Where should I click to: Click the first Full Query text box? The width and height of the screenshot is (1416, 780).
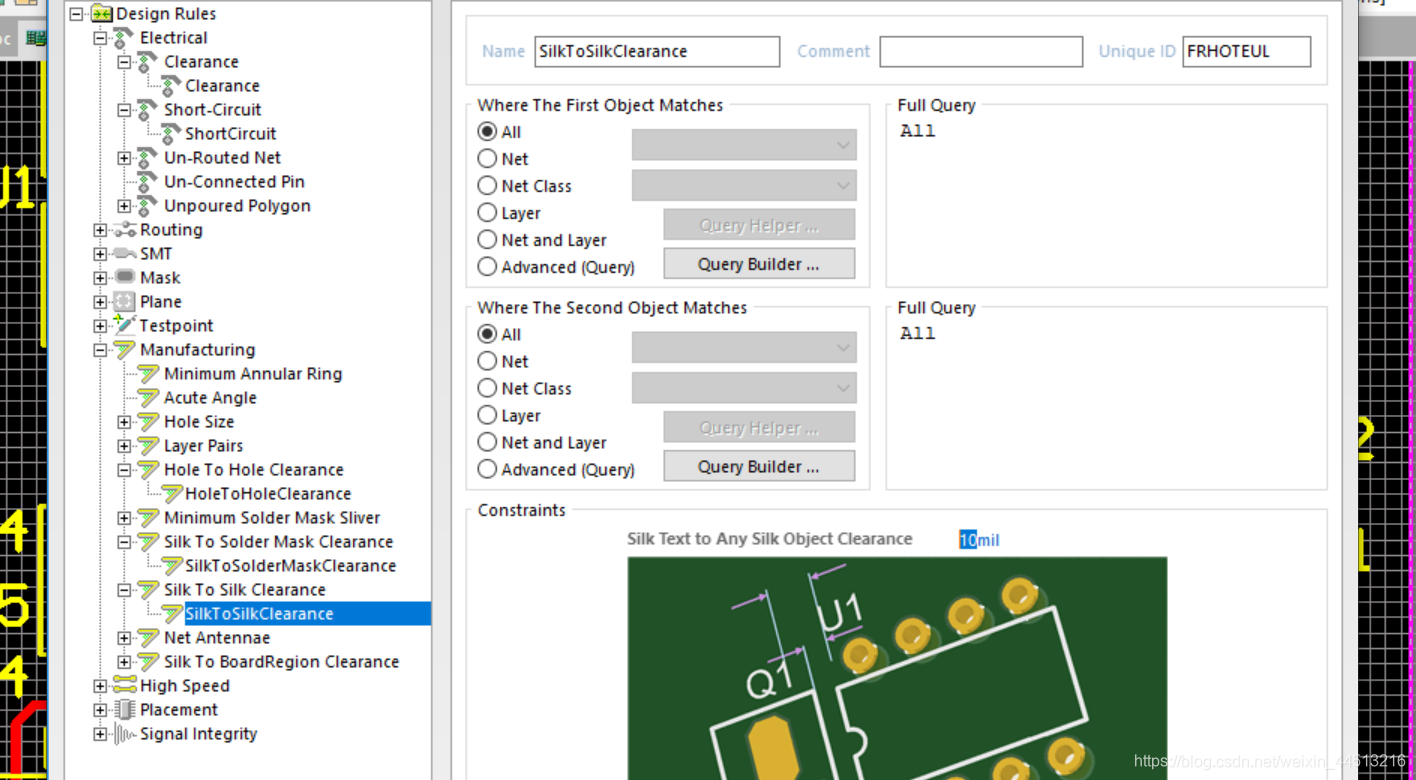1107,203
